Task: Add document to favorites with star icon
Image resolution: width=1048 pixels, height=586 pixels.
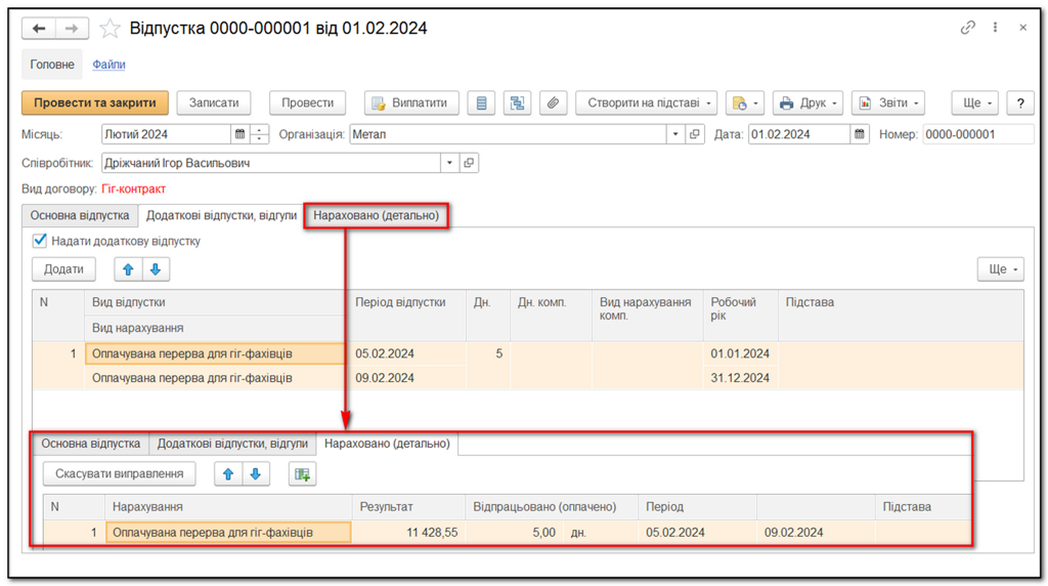Action: [109, 29]
